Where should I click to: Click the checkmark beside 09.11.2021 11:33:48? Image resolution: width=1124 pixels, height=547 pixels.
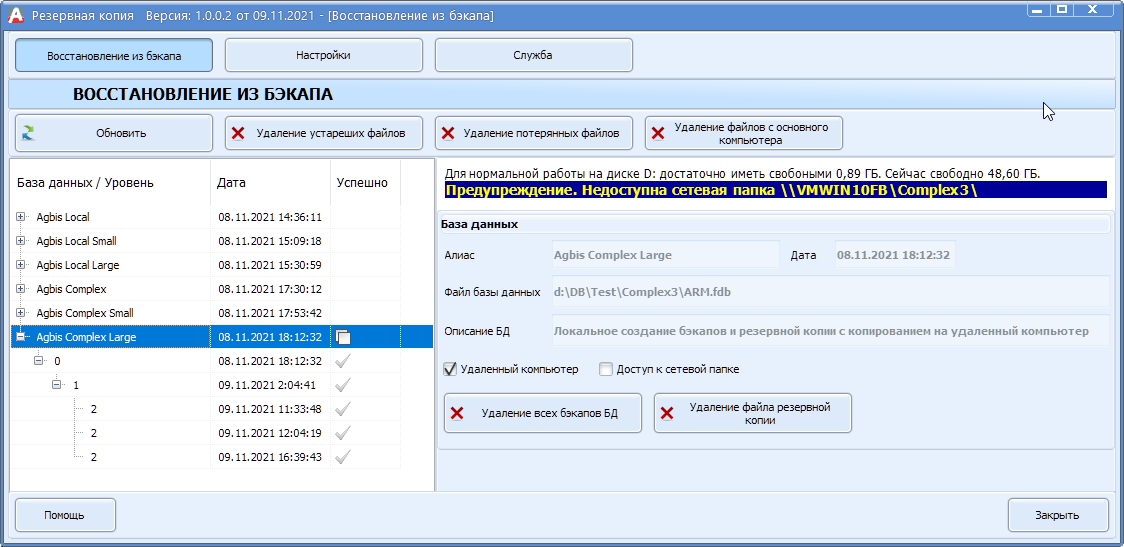(343, 409)
